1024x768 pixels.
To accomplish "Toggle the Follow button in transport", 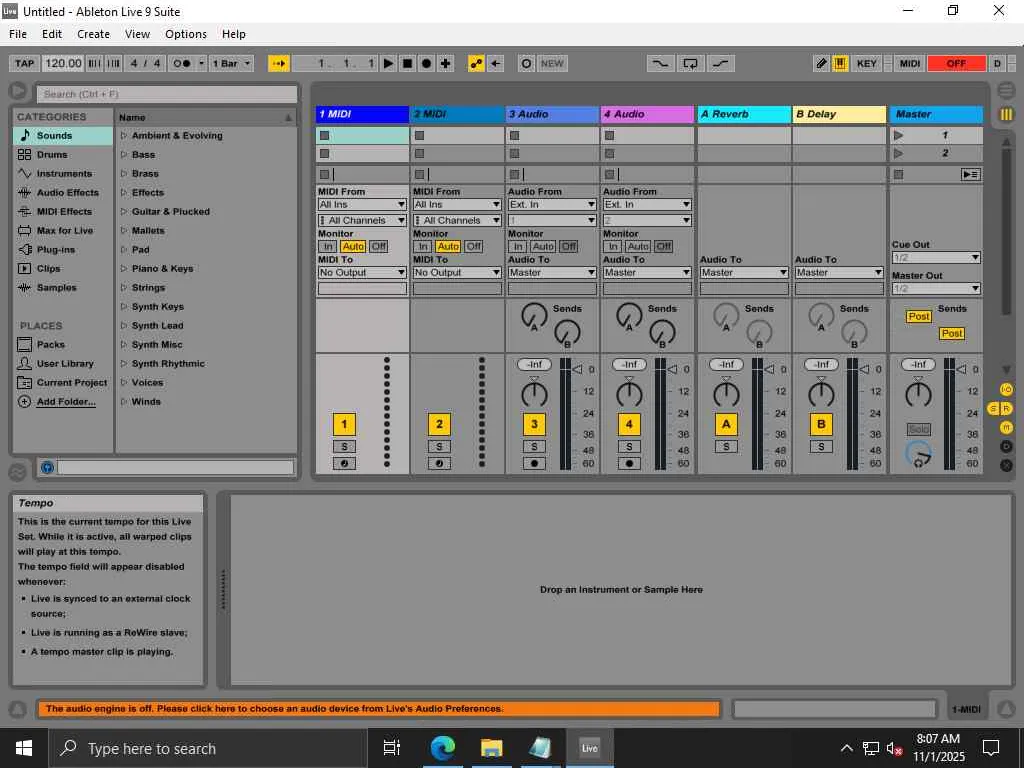I will [279, 63].
